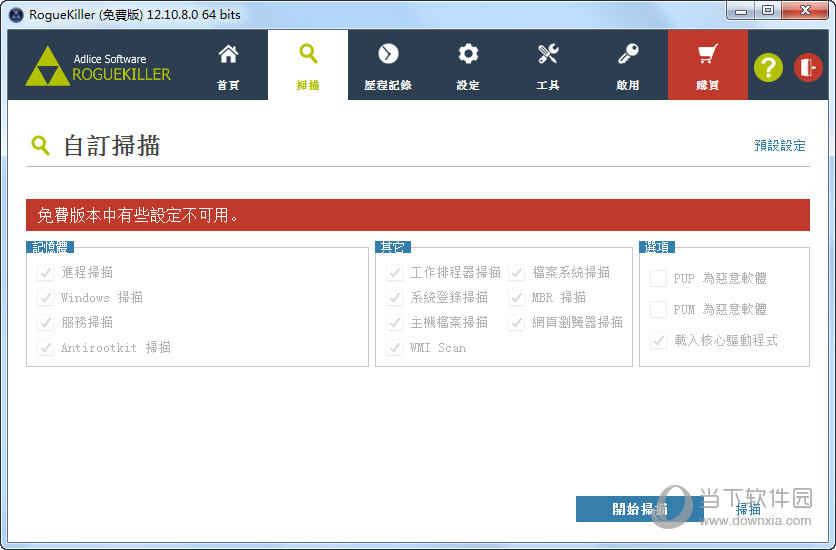The width and height of the screenshot is (836, 550).
Task: Go to the 首頁 home tab
Action: click(x=228, y=65)
